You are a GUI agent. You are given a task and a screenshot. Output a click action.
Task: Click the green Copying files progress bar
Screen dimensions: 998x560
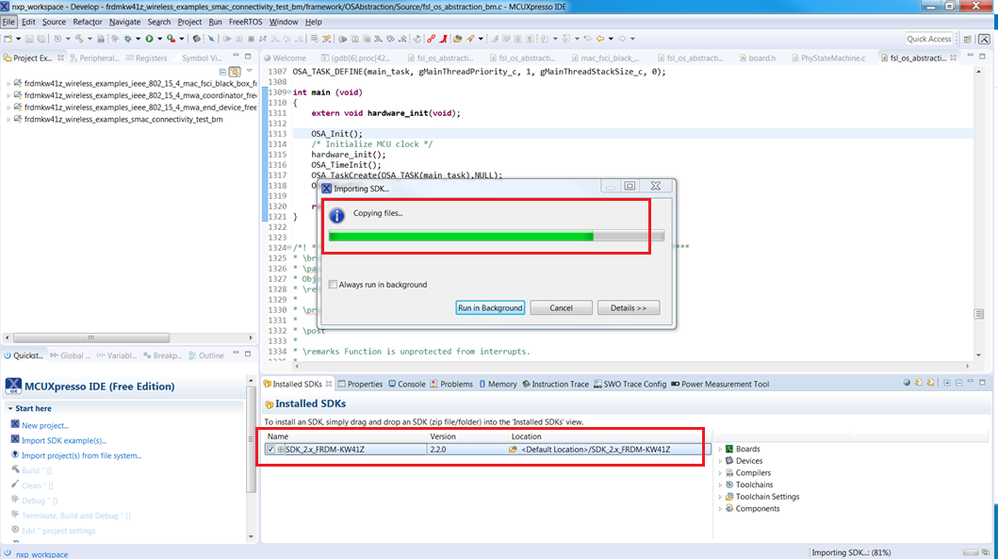point(496,236)
